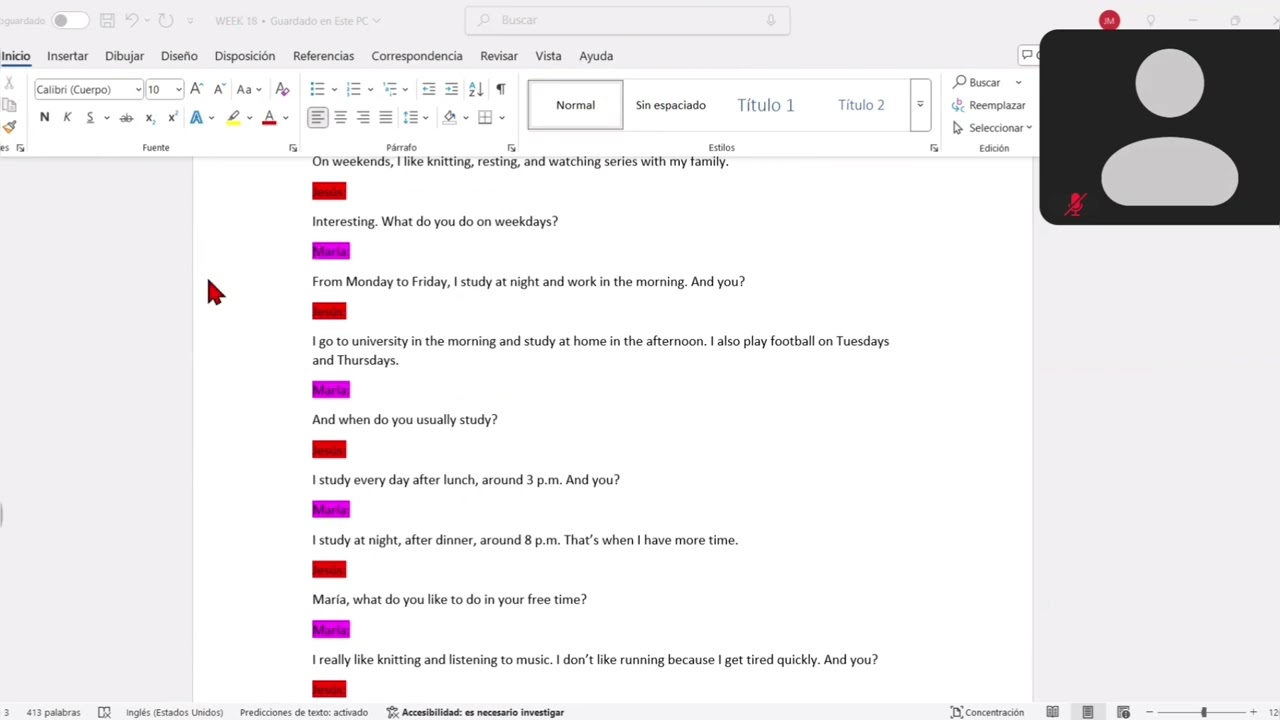The image size is (1280, 720).
Task: Apply the Título 1 style
Action: click(x=765, y=105)
